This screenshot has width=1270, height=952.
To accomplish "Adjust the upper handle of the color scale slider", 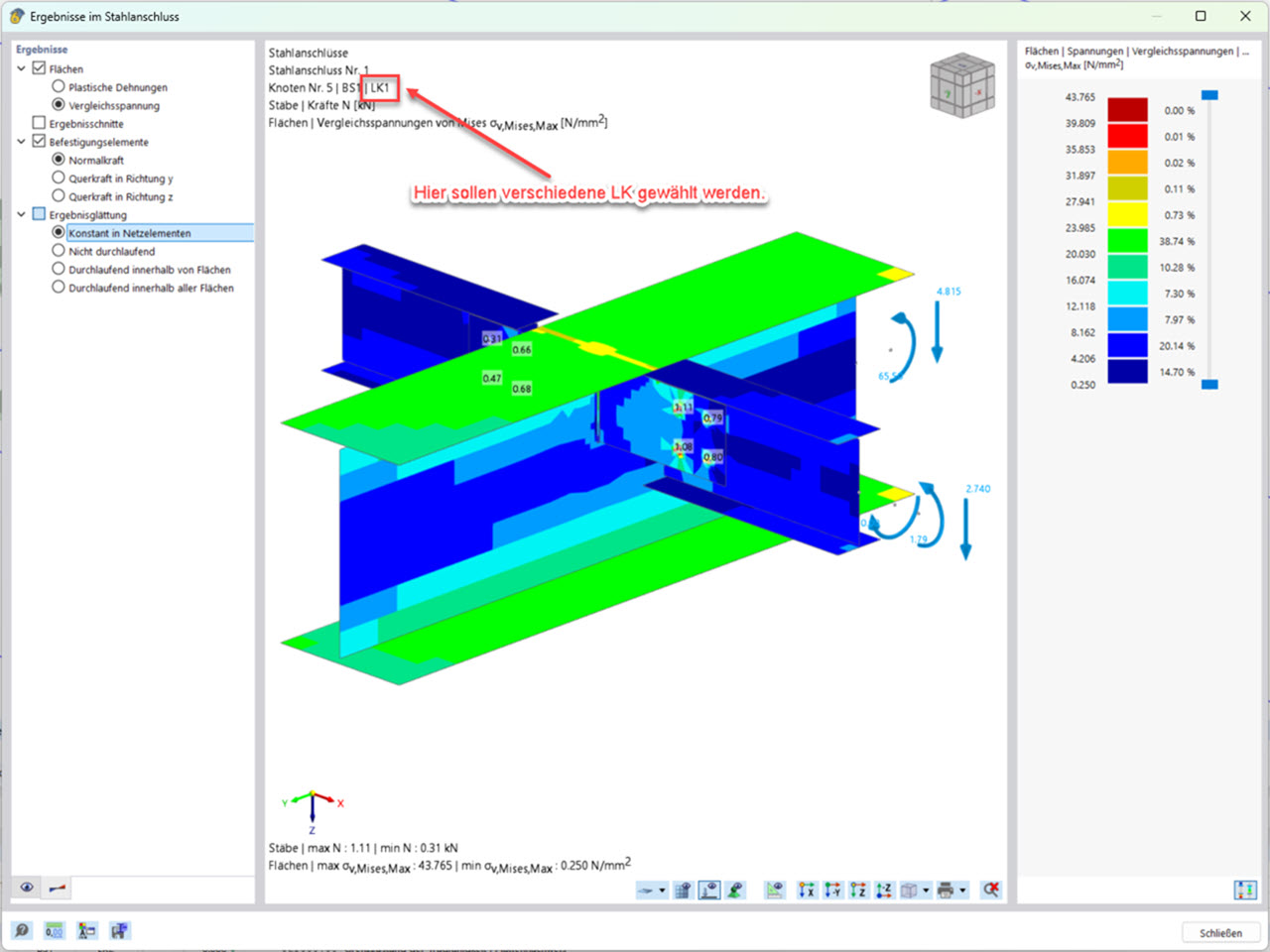I will click(x=1209, y=94).
